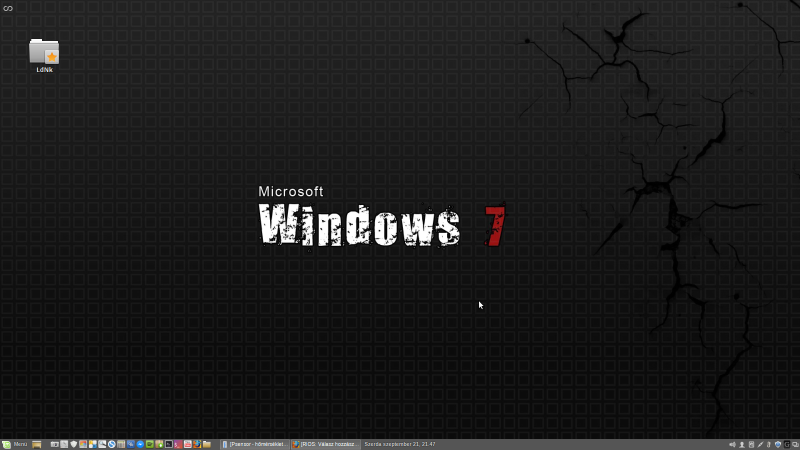Open the LdNk folder on the desktop
The height and width of the screenshot is (450, 800).
coord(44,56)
